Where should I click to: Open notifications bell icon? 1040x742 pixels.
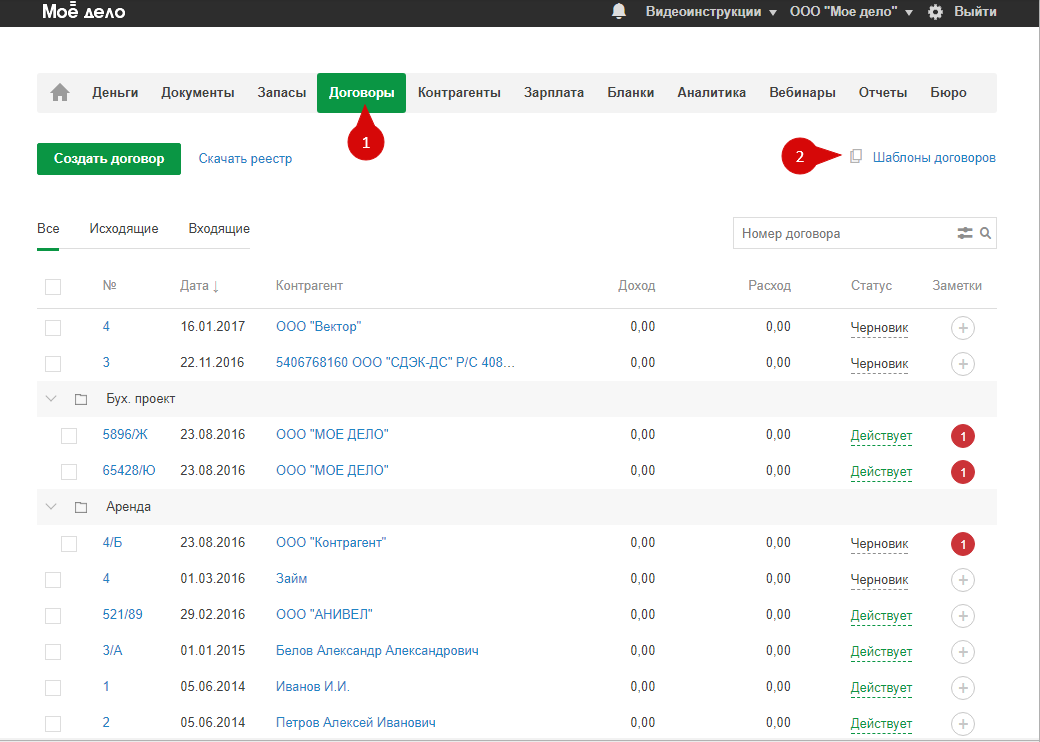(619, 12)
